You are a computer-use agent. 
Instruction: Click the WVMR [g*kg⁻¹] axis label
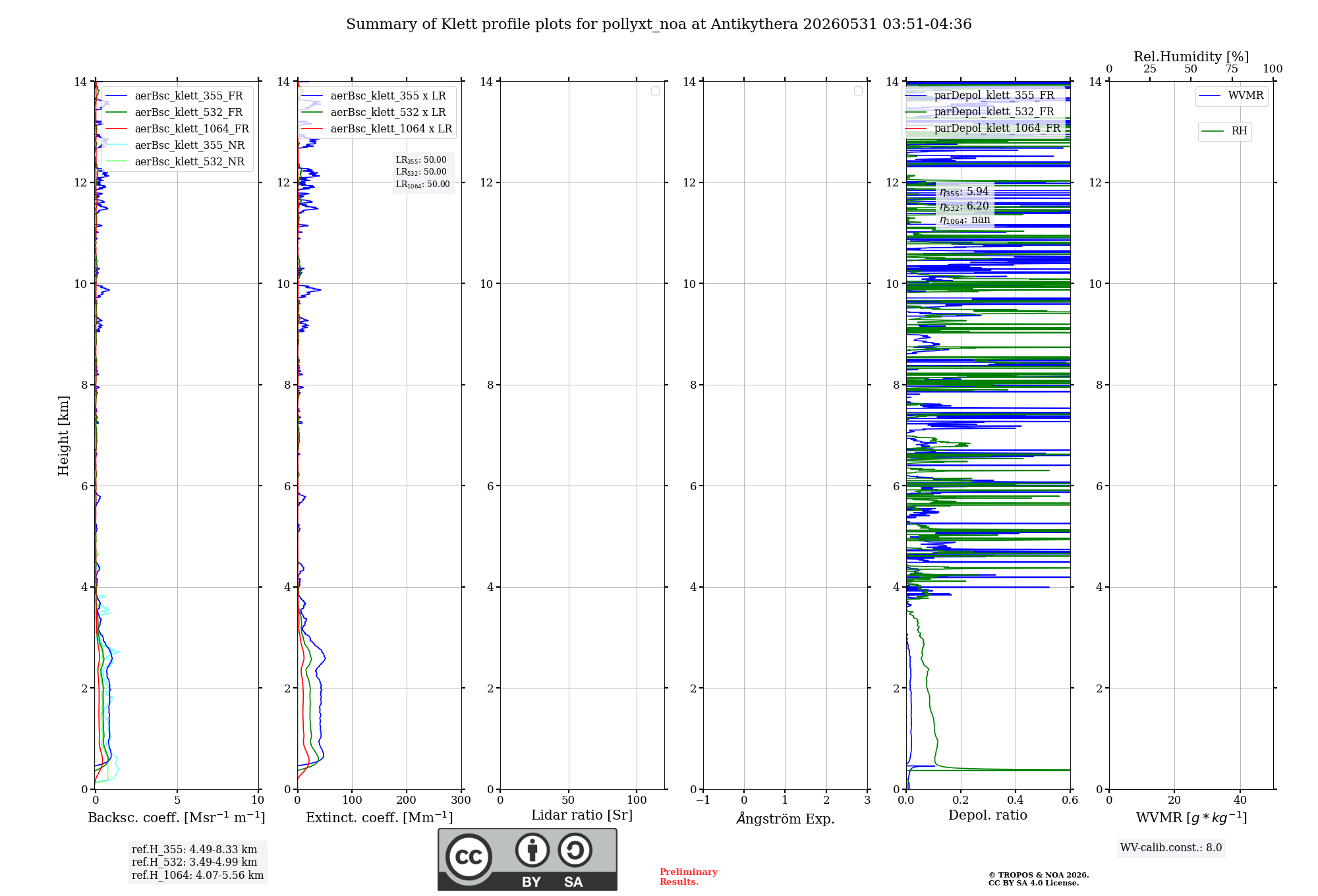tap(1191, 818)
